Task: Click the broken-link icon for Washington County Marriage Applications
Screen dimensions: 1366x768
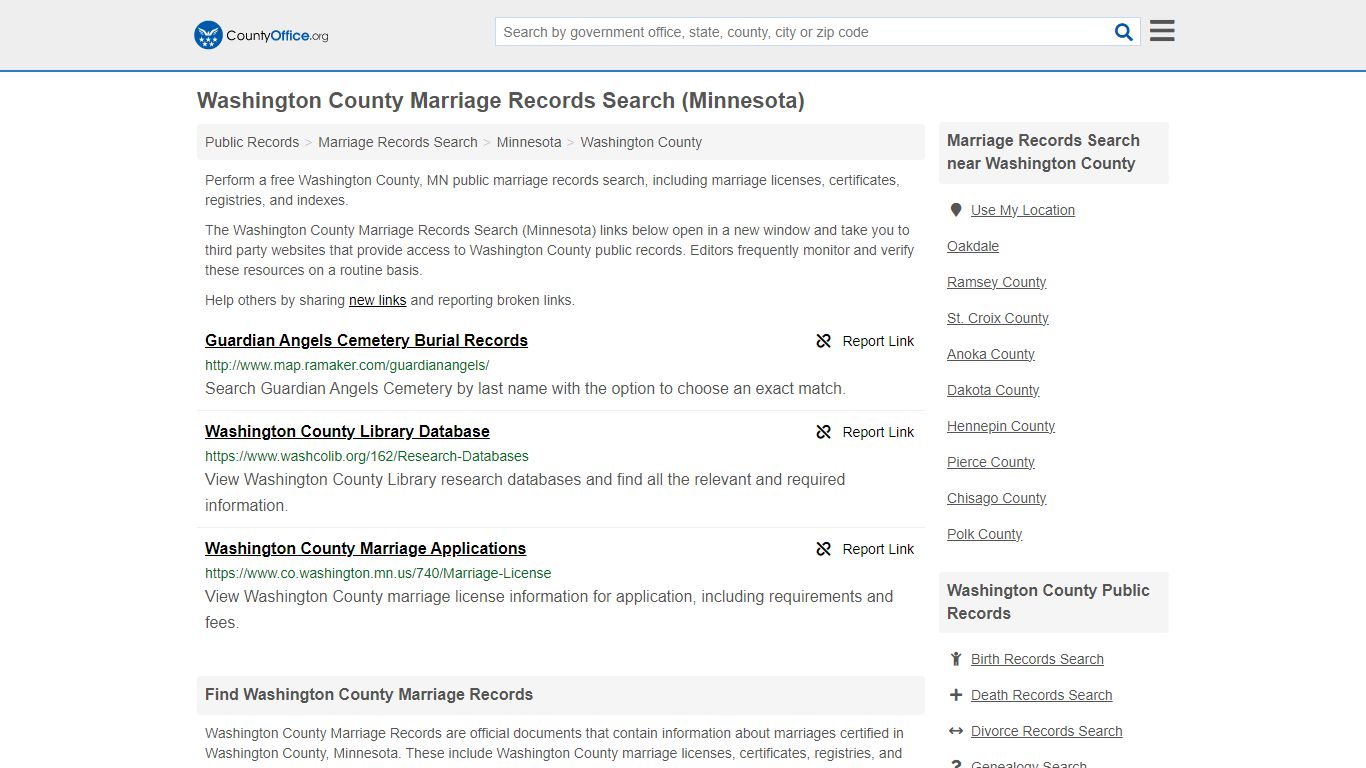Action: (824, 549)
